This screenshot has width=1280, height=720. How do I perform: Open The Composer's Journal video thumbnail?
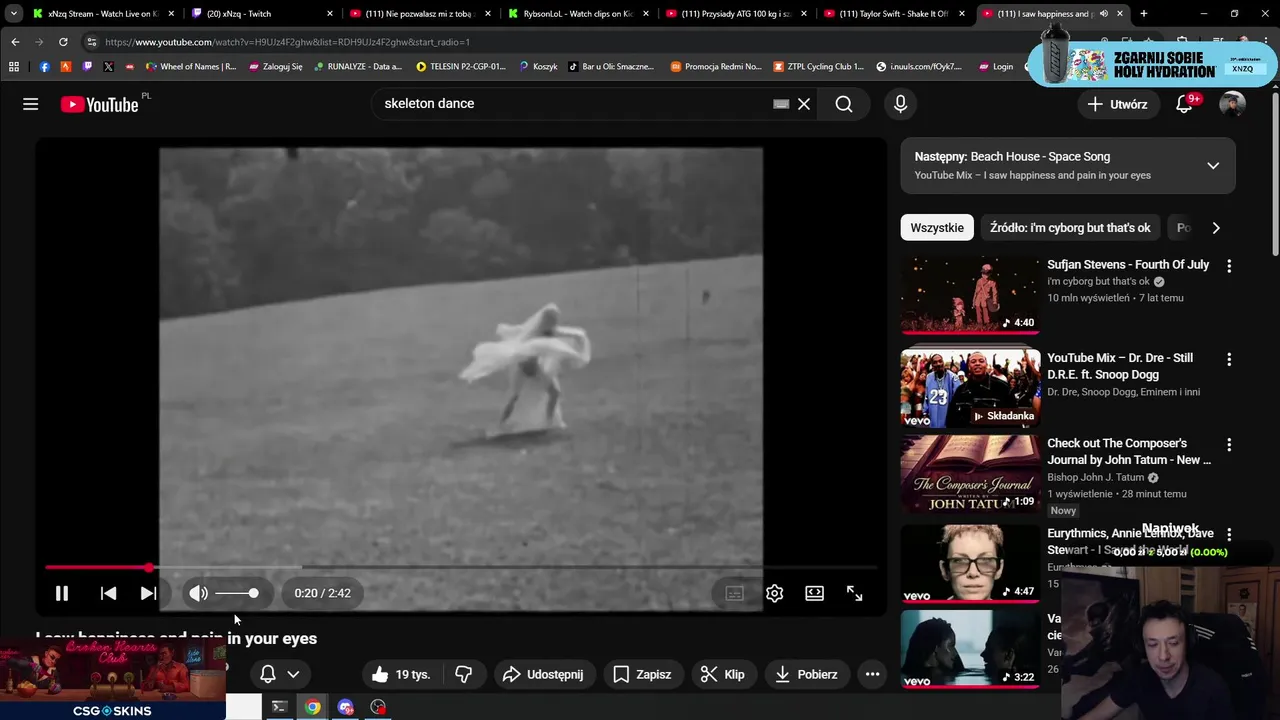[970, 473]
